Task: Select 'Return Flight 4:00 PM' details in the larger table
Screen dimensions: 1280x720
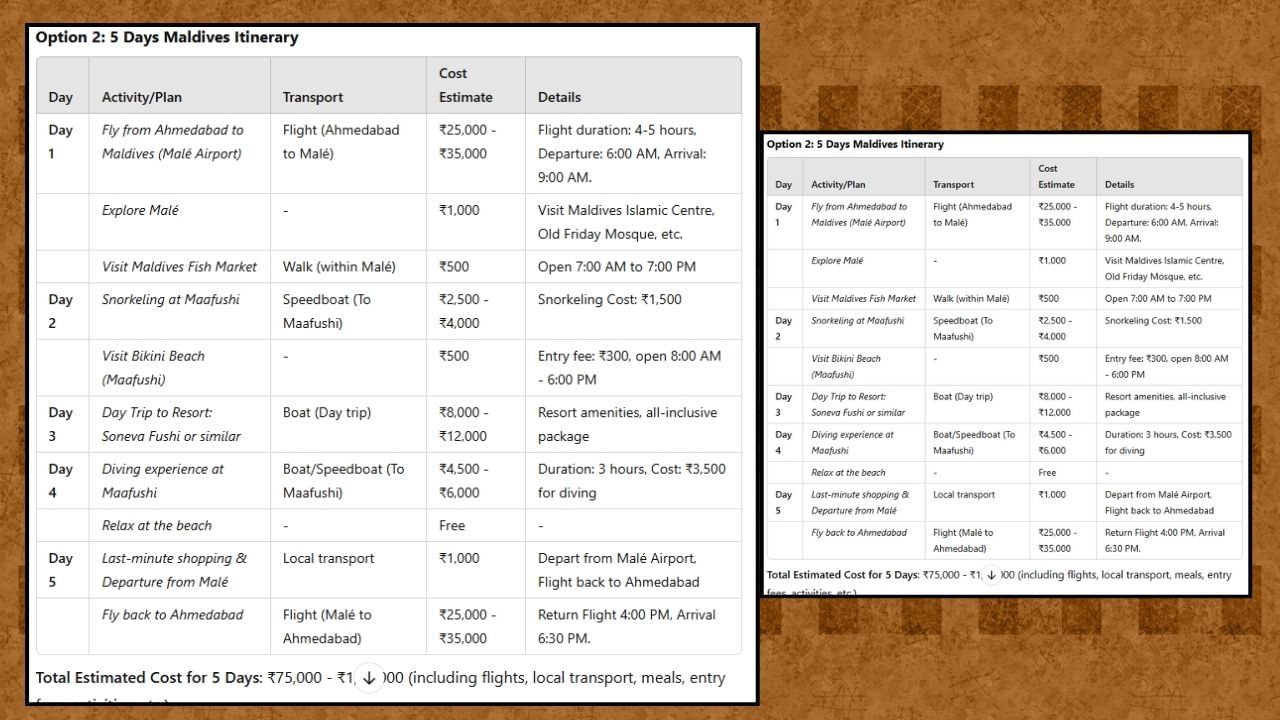Action: coord(627,626)
